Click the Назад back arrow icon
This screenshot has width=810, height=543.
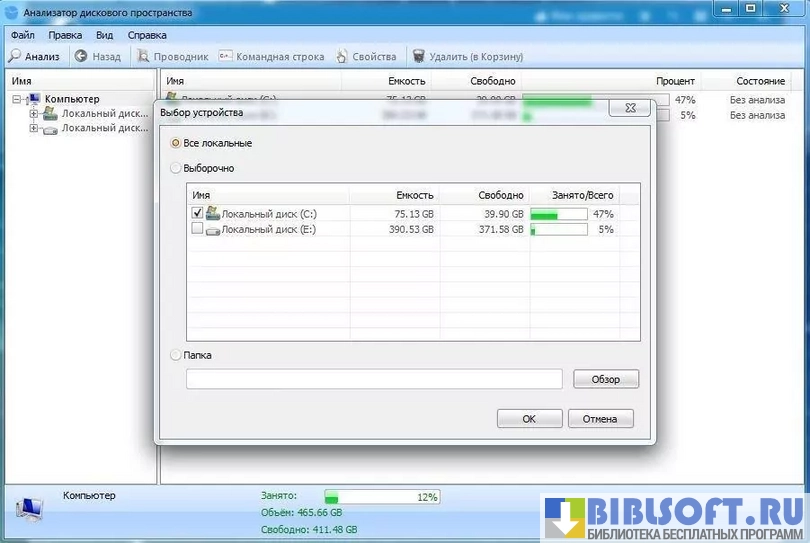click(x=81, y=57)
